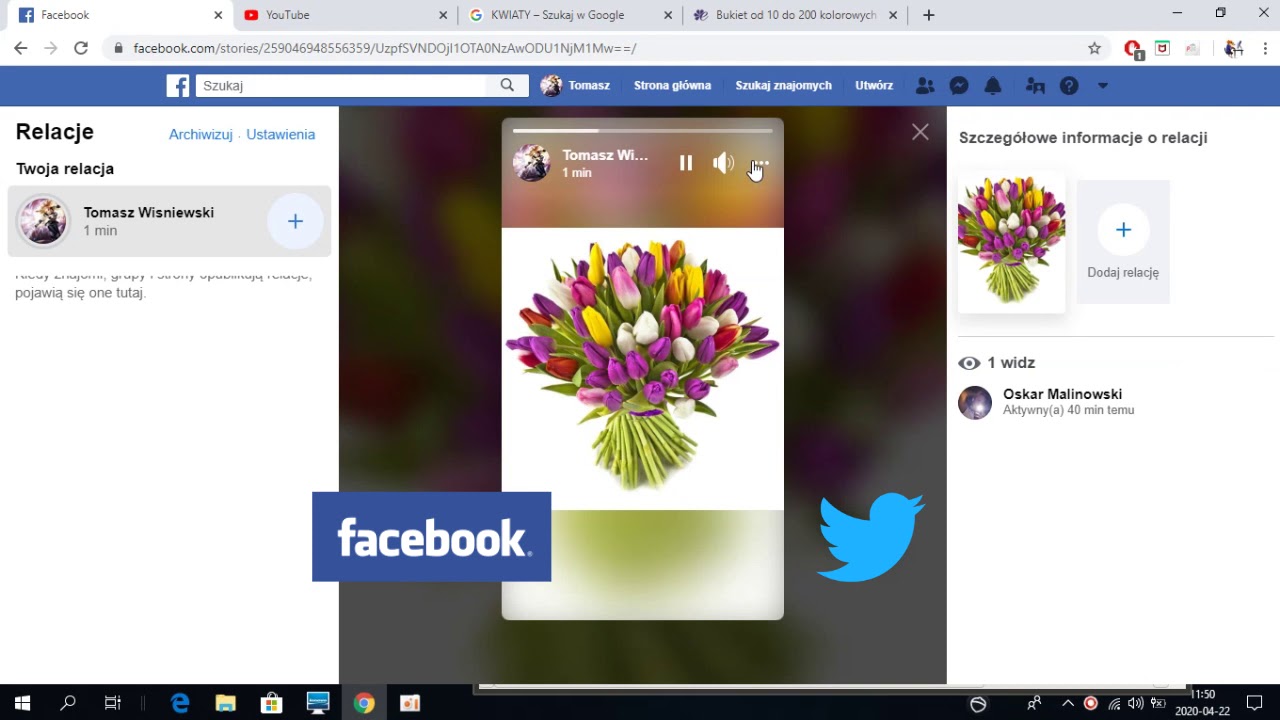Open Windows taskbar search
The width and height of the screenshot is (1280, 720).
pyautogui.click(x=68, y=703)
